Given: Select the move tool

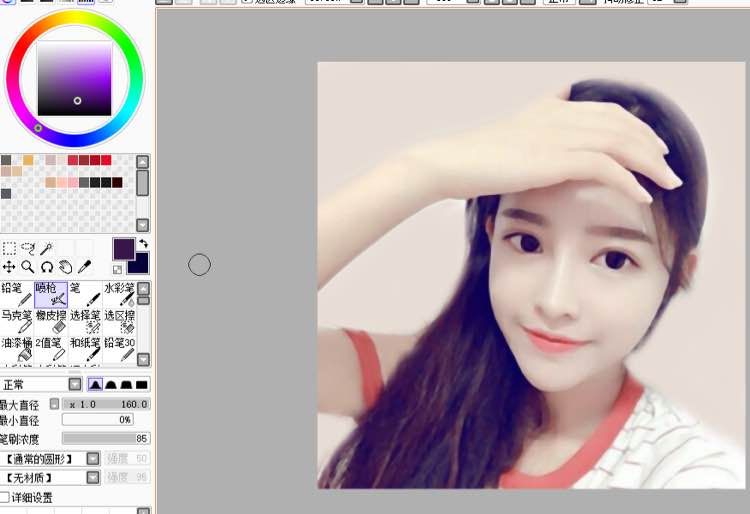Looking at the screenshot, I should [x=9, y=267].
